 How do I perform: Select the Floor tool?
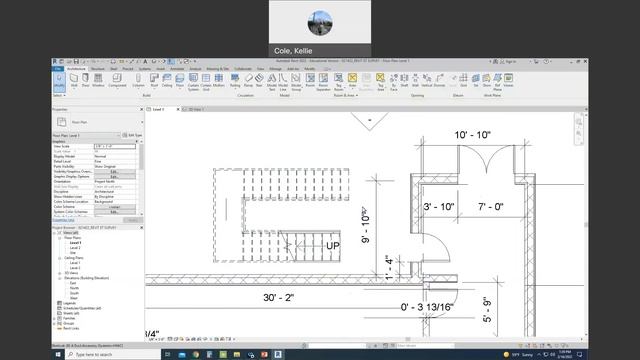pyautogui.click(x=180, y=80)
